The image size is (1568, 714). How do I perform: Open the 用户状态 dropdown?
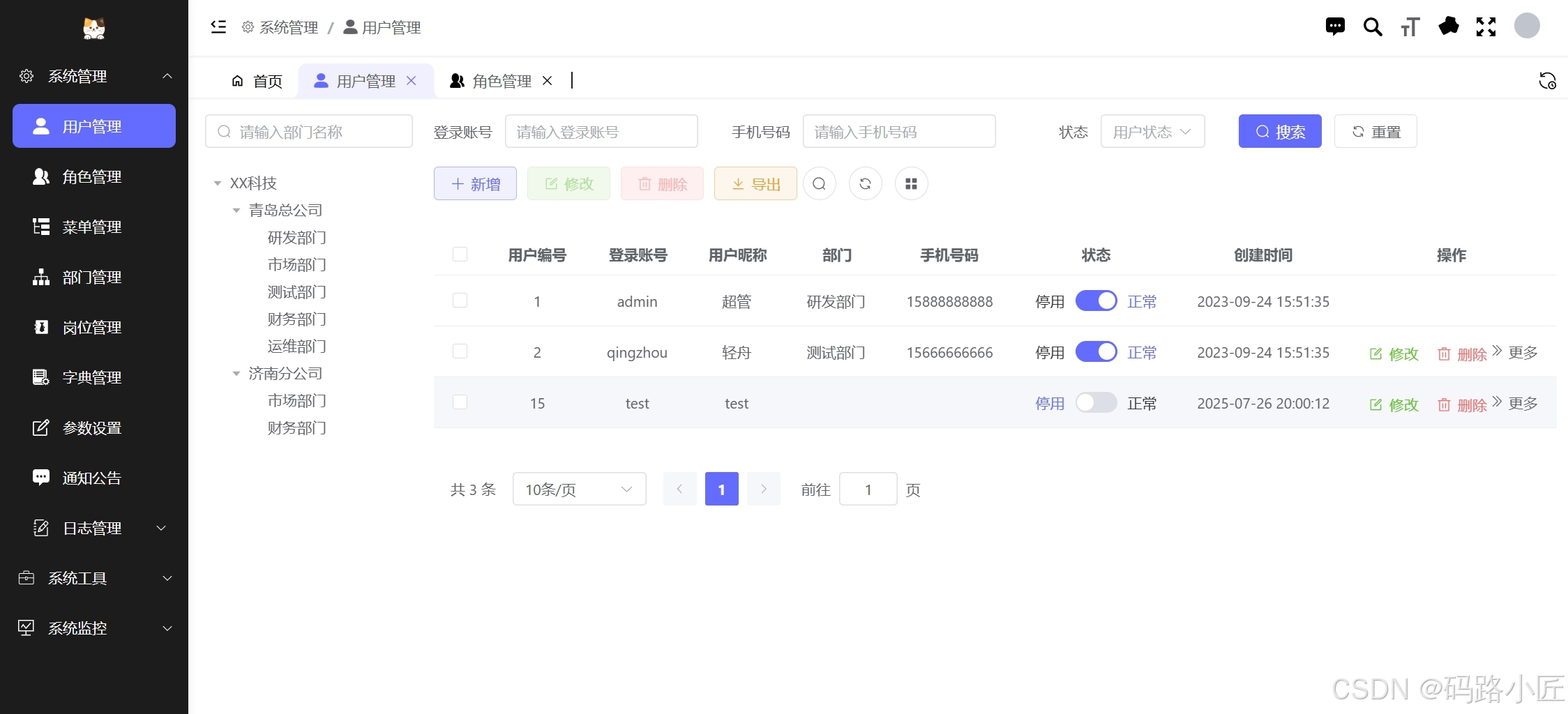[1152, 131]
